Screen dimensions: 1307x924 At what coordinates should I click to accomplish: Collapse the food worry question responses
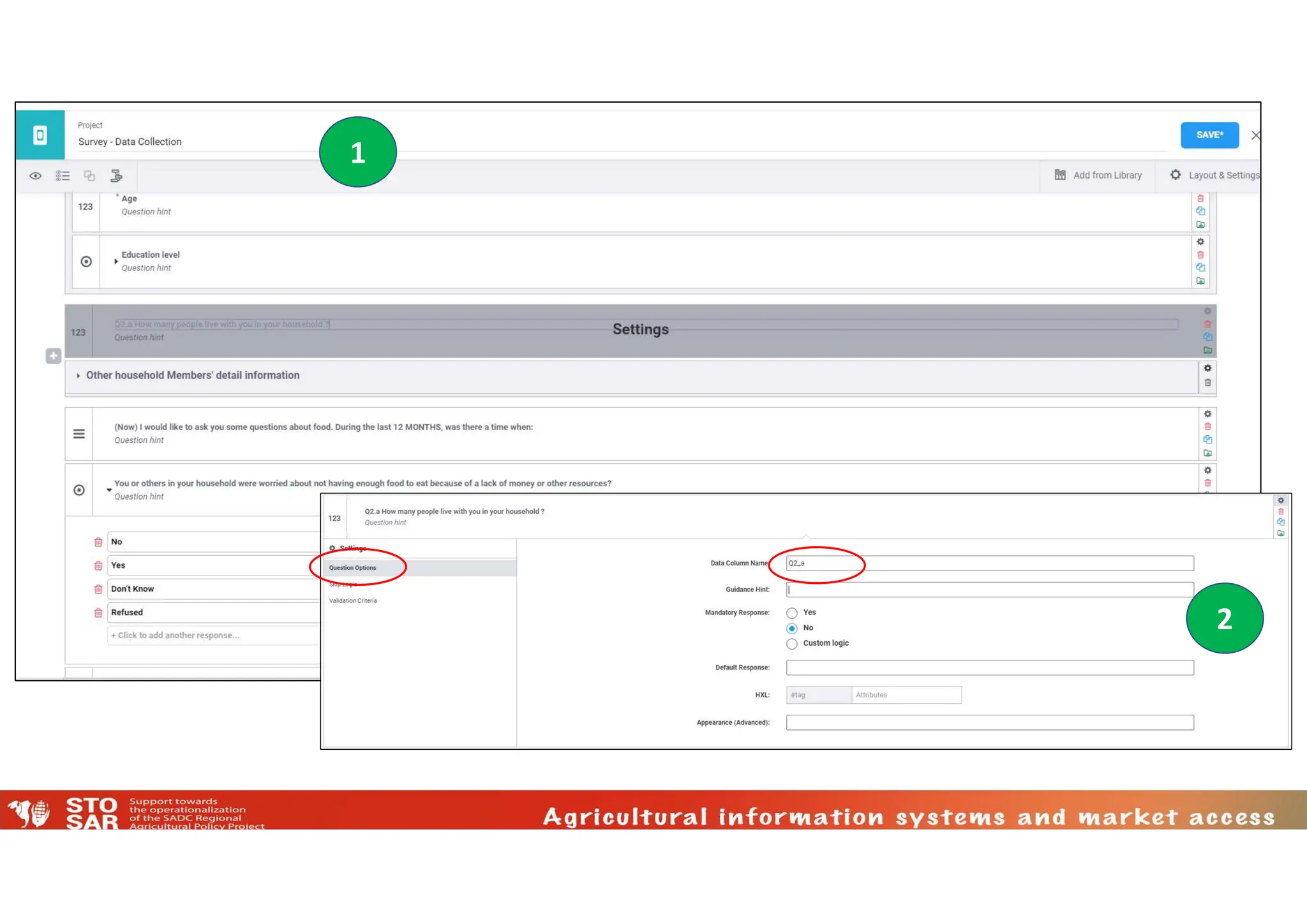click(109, 490)
